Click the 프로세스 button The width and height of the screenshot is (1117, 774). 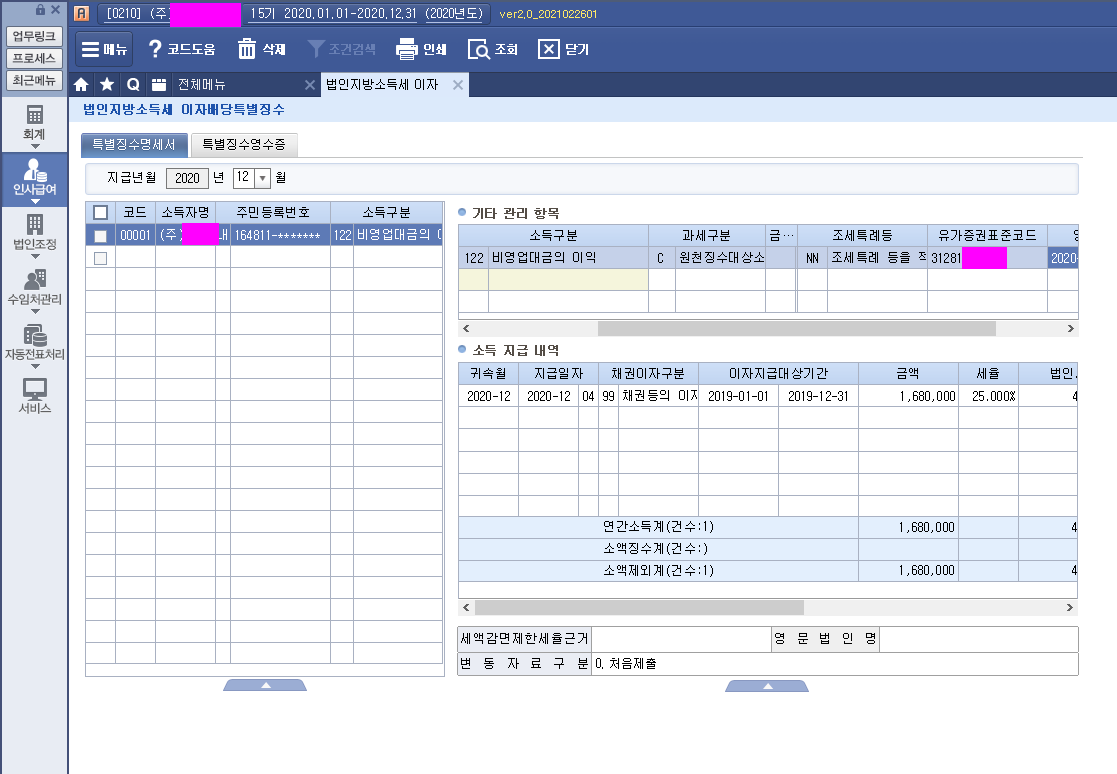34,58
